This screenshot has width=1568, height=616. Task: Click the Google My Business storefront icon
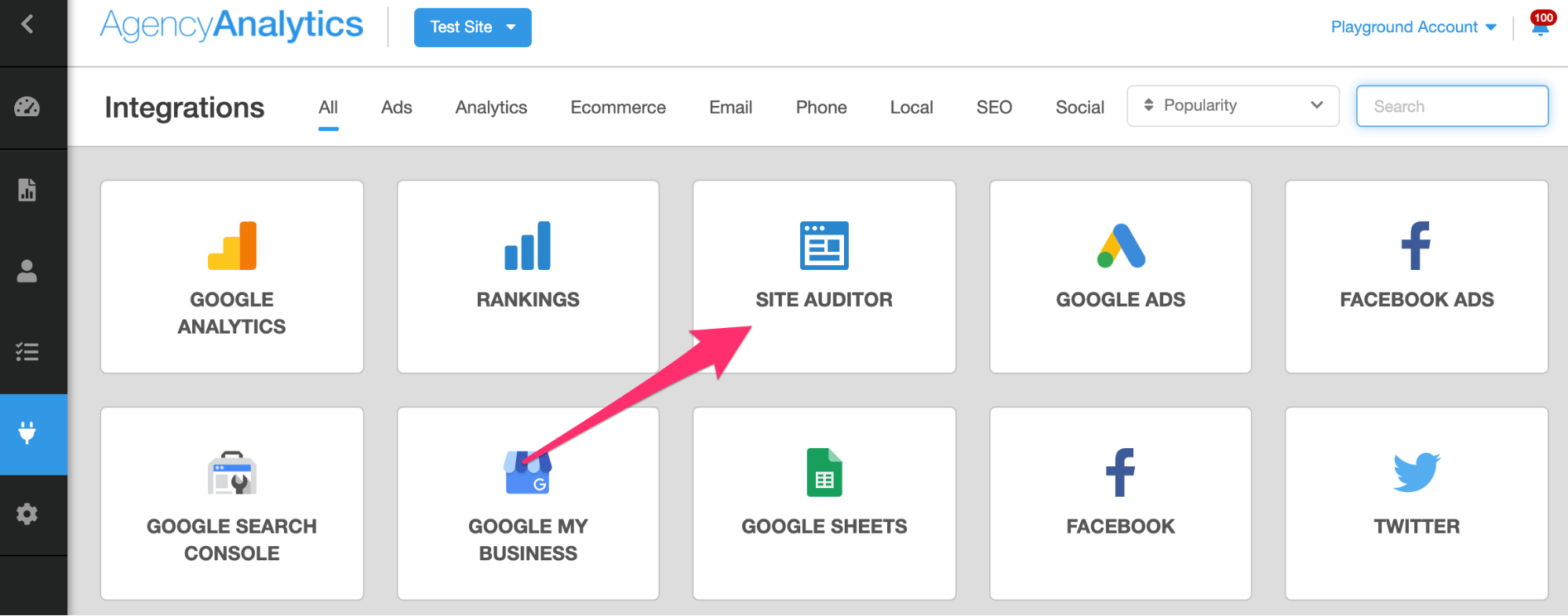pyautogui.click(x=528, y=472)
